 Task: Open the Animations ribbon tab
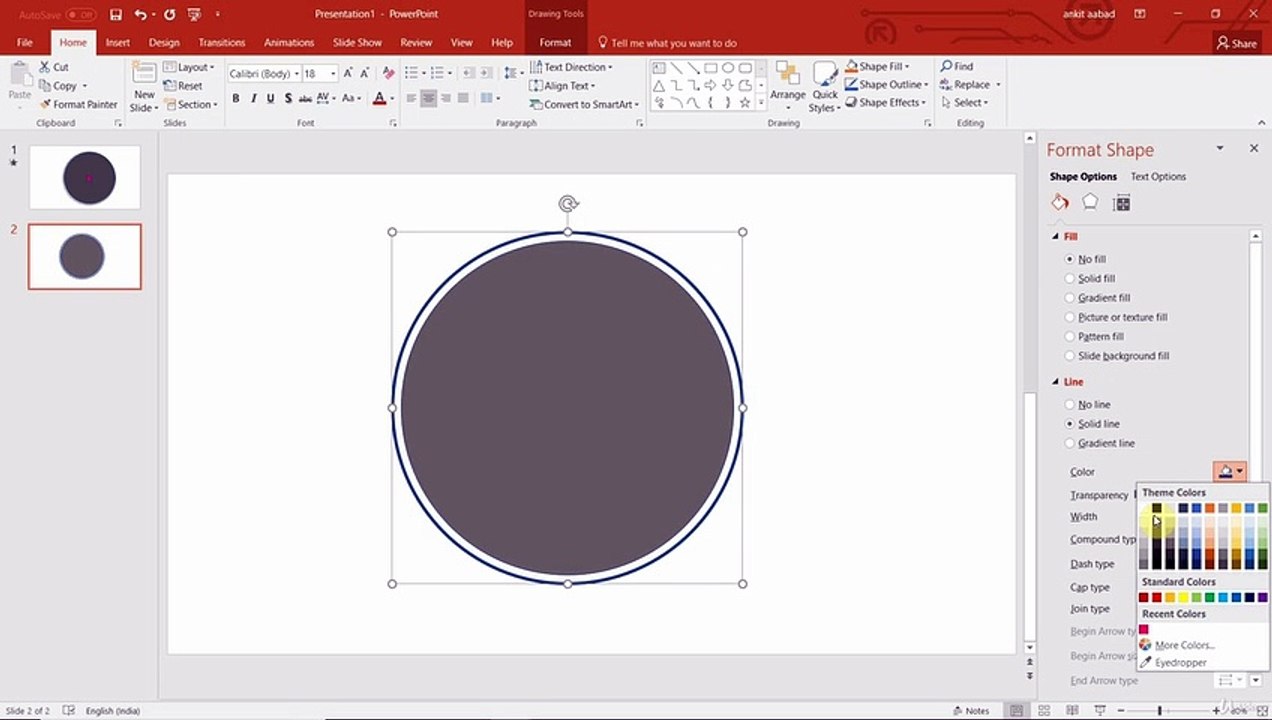289,43
